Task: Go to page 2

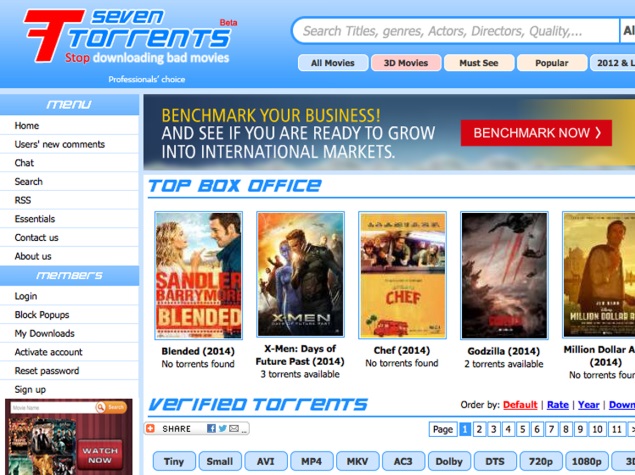Action: pos(479,429)
